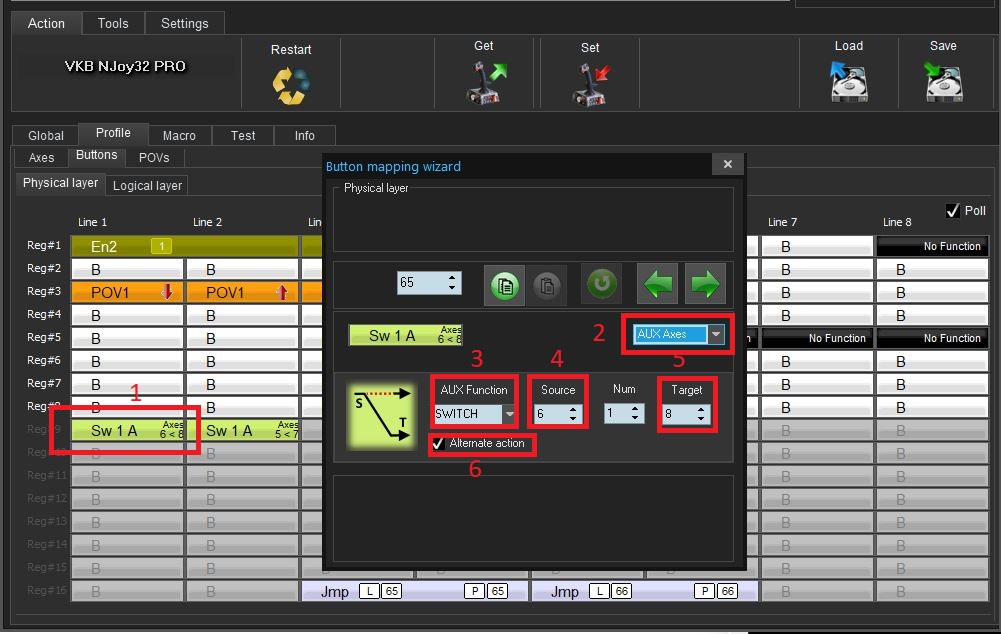Expand the AUX Function SWITCH dropdown
Viewport: 1001px width, 634px height.
509,413
